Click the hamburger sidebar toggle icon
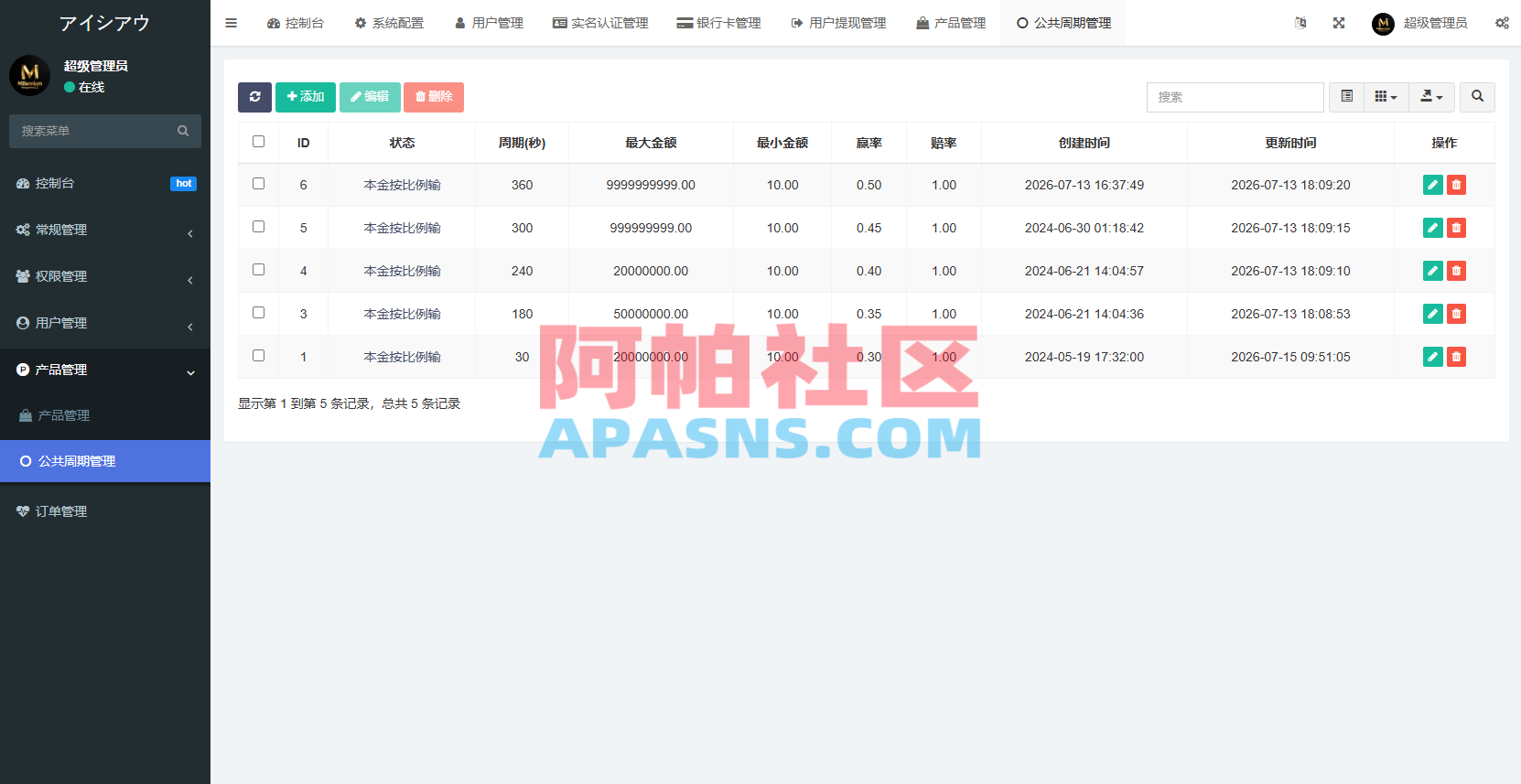 click(231, 23)
